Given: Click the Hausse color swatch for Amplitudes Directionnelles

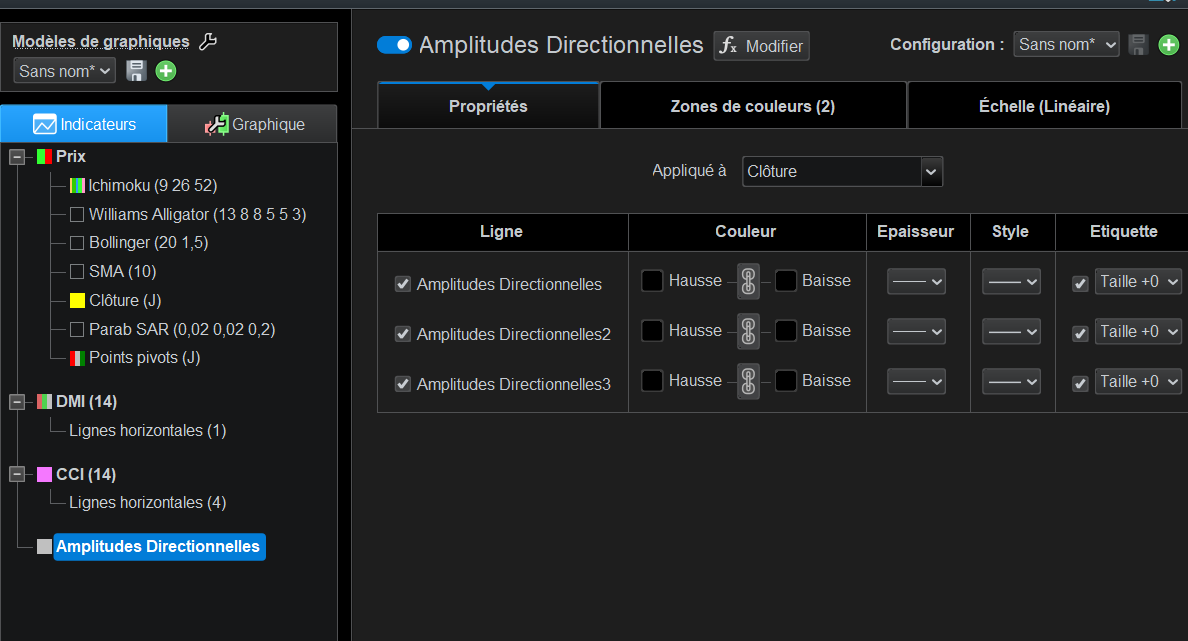Looking at the screenshot, I should tap(652, 281).
